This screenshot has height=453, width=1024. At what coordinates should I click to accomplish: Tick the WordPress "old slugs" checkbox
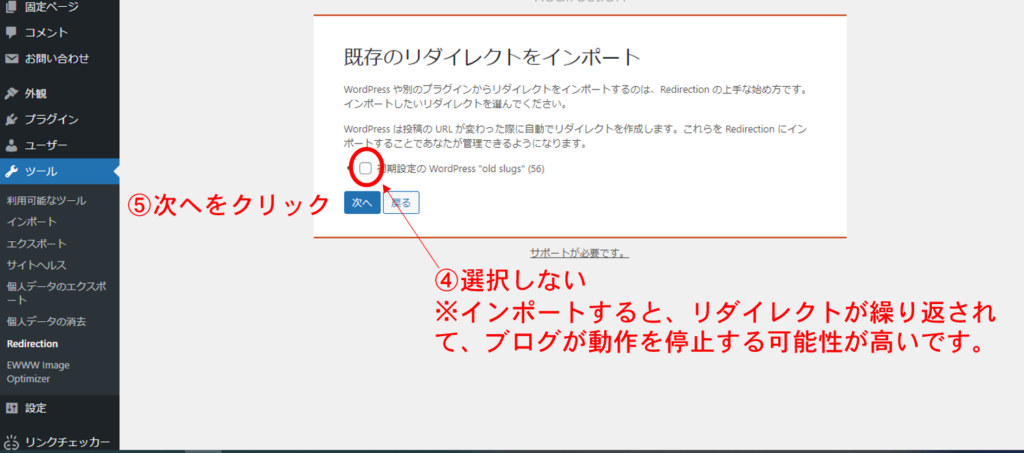point(365,168)
